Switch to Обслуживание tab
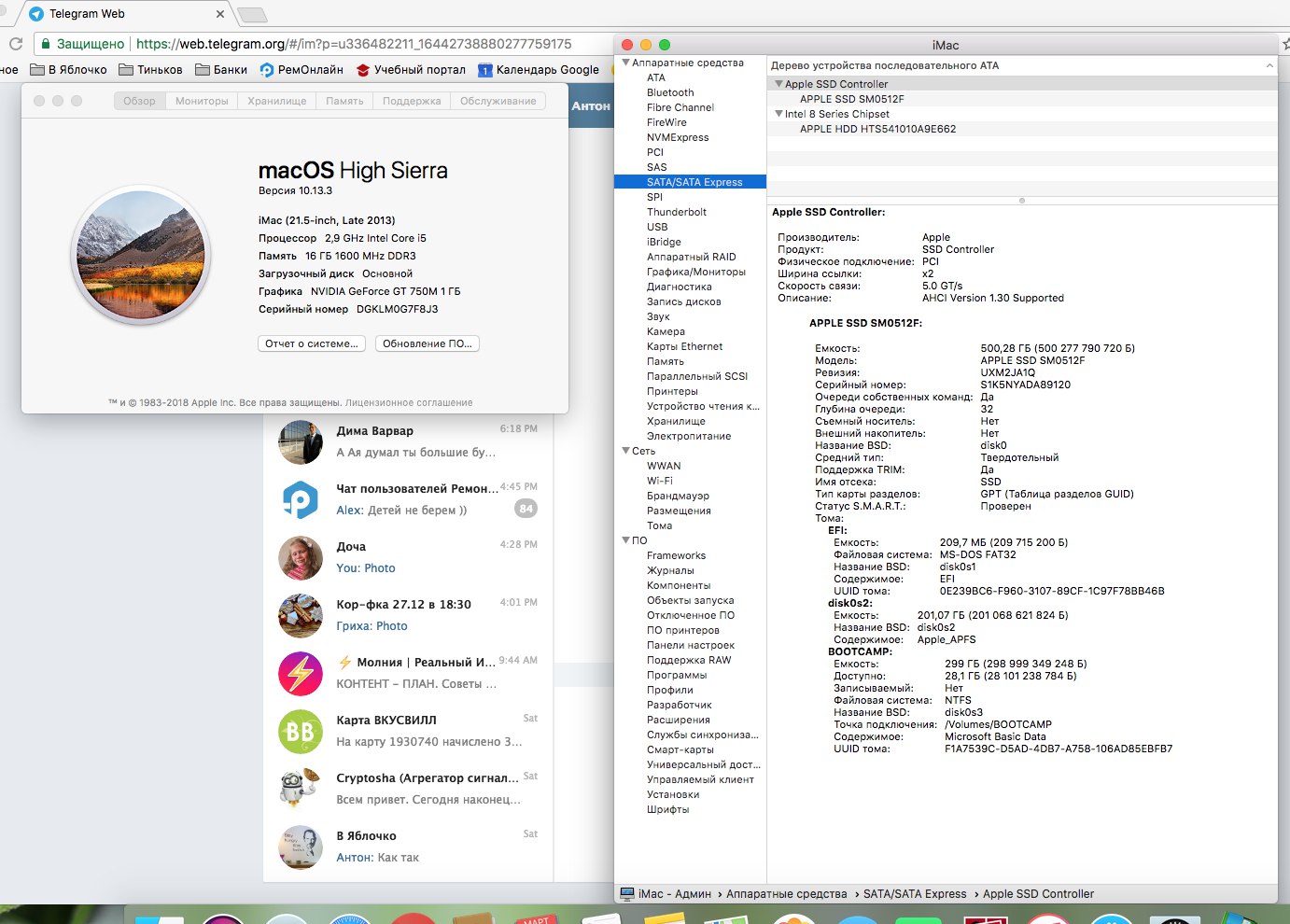Viewport: 1290px width, 924px height. pyautogui.click(x=498, y=101)
